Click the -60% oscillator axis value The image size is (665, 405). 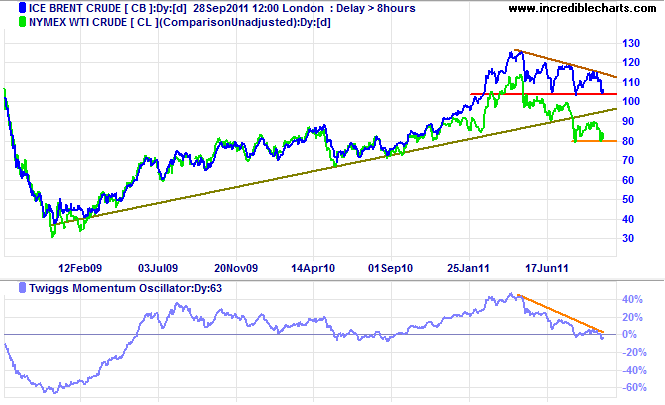[634, 387]
